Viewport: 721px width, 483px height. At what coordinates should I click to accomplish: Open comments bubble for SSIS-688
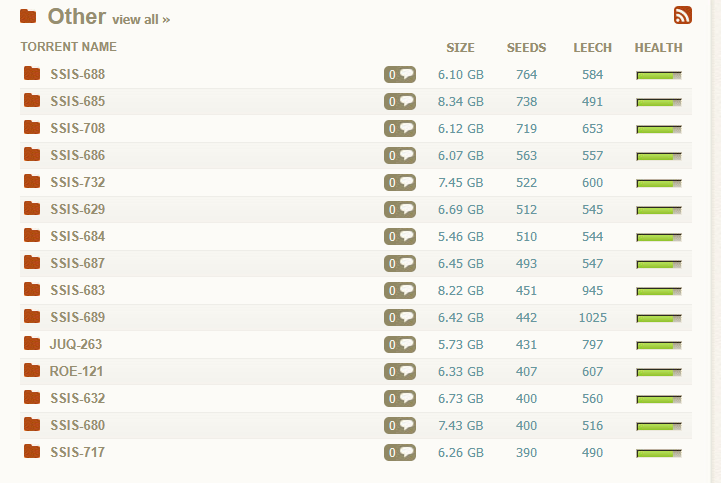400,75
